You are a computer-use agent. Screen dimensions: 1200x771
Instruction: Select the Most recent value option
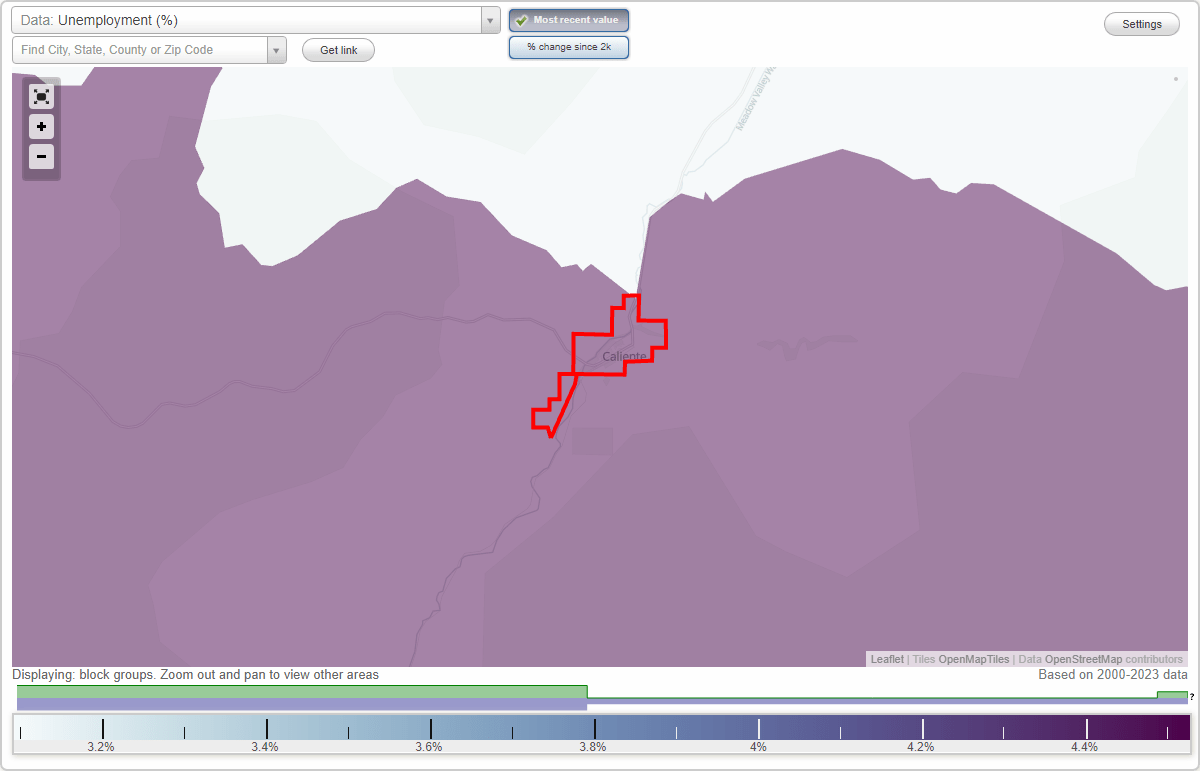tap(568, 20)
